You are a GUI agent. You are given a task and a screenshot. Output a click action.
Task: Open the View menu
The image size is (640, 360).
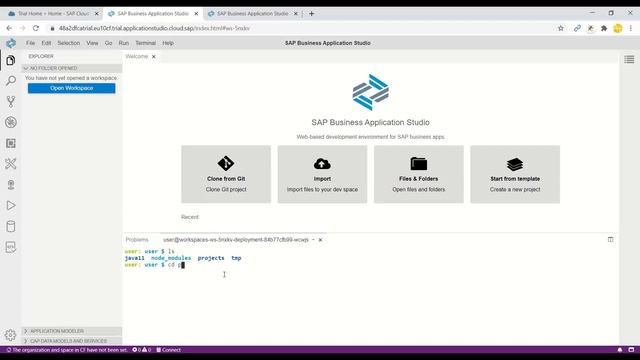tap(92, 43)
